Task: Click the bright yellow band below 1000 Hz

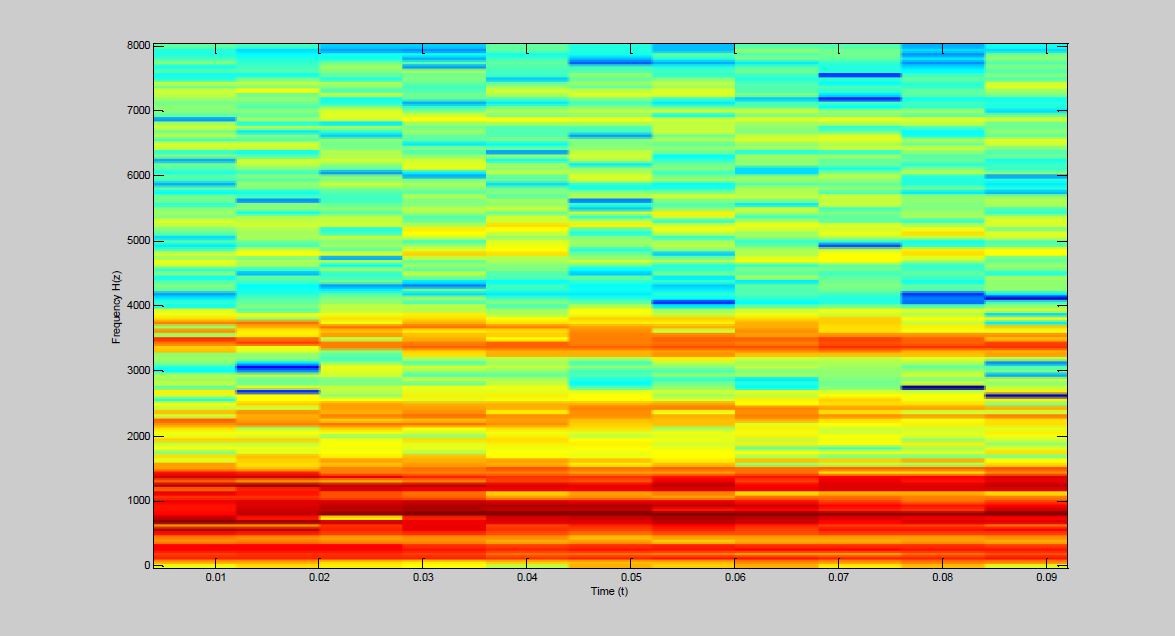Action: tap(360, 517)
